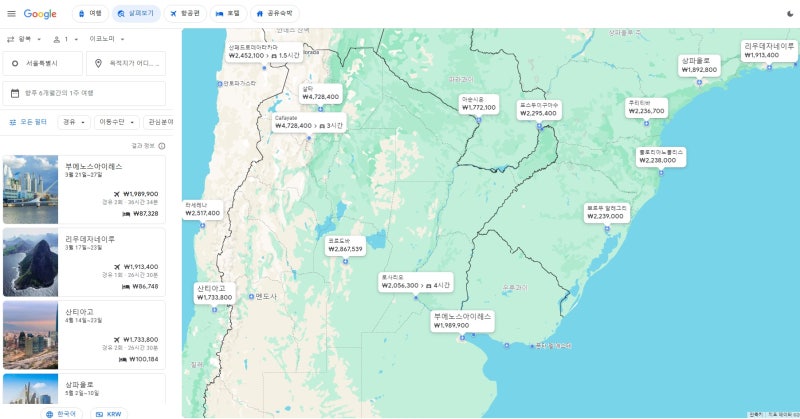Expand the 경유 stops filter
This screenshot has height=419, width=800.
(73, 122)
